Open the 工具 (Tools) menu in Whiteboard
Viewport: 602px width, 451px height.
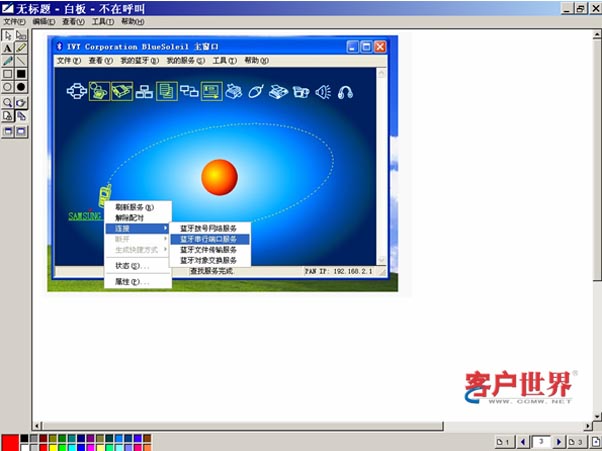click(102, 20)
